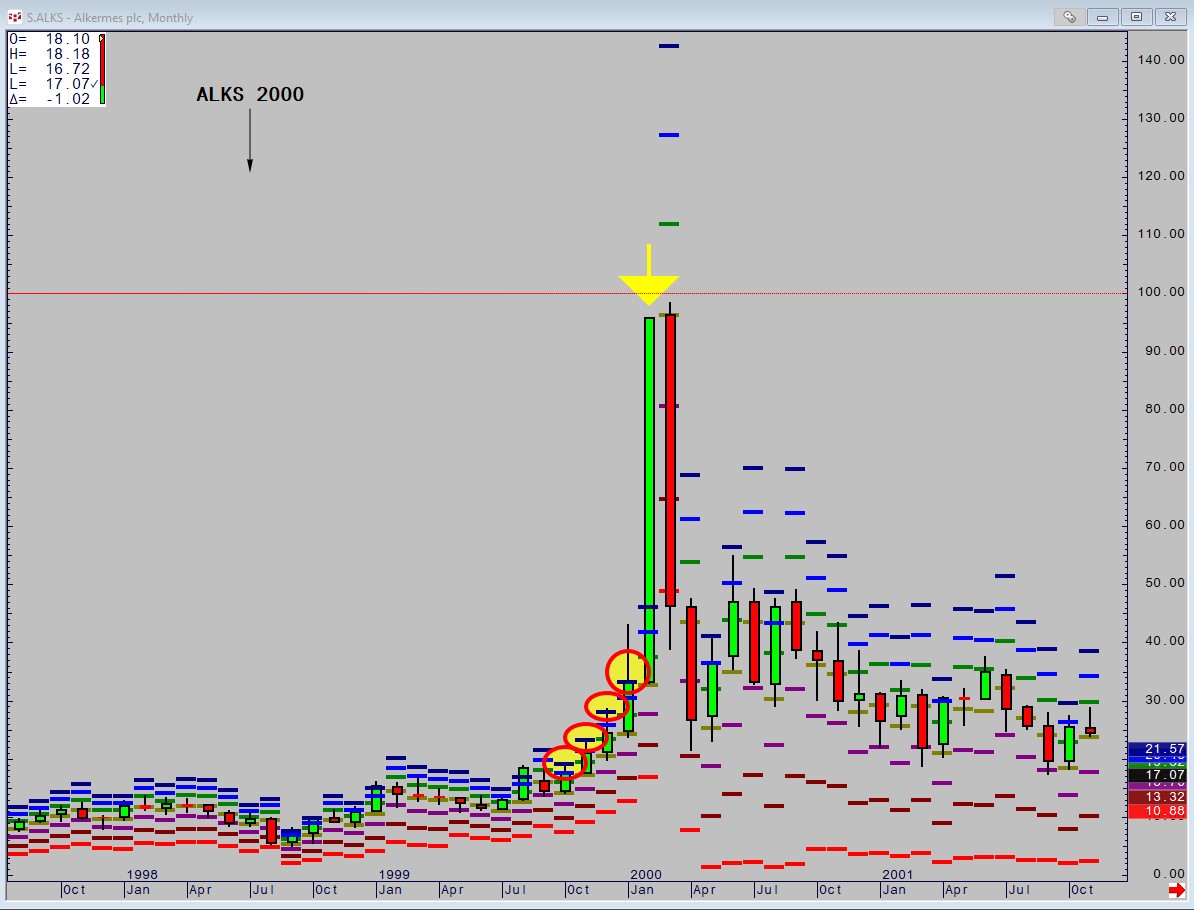
Task: Click the window title S.ALKS - Alkermes plc, Monthly
Action: pos(110,18)
